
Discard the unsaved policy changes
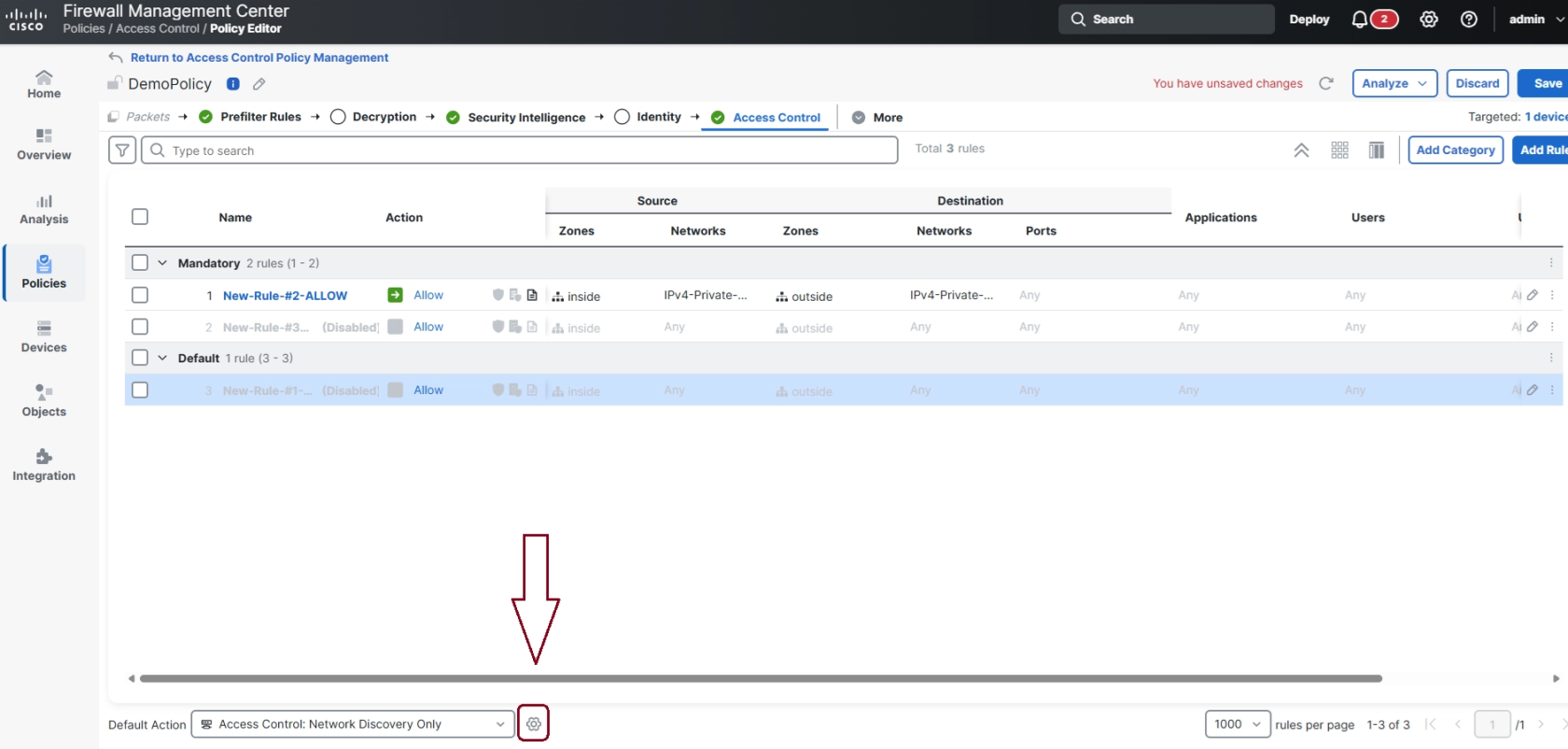click(x=1477, y=83)
